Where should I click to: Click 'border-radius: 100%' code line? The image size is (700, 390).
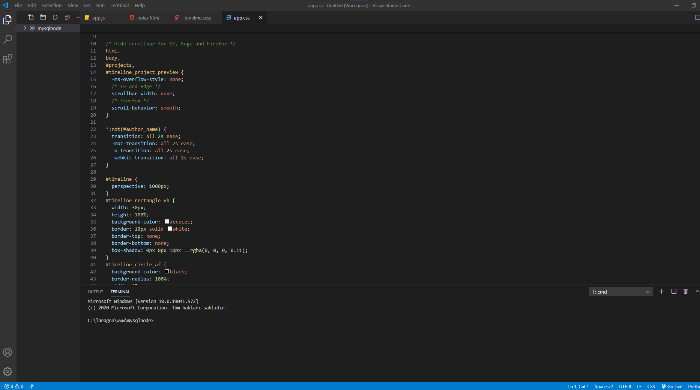(140, 279)
